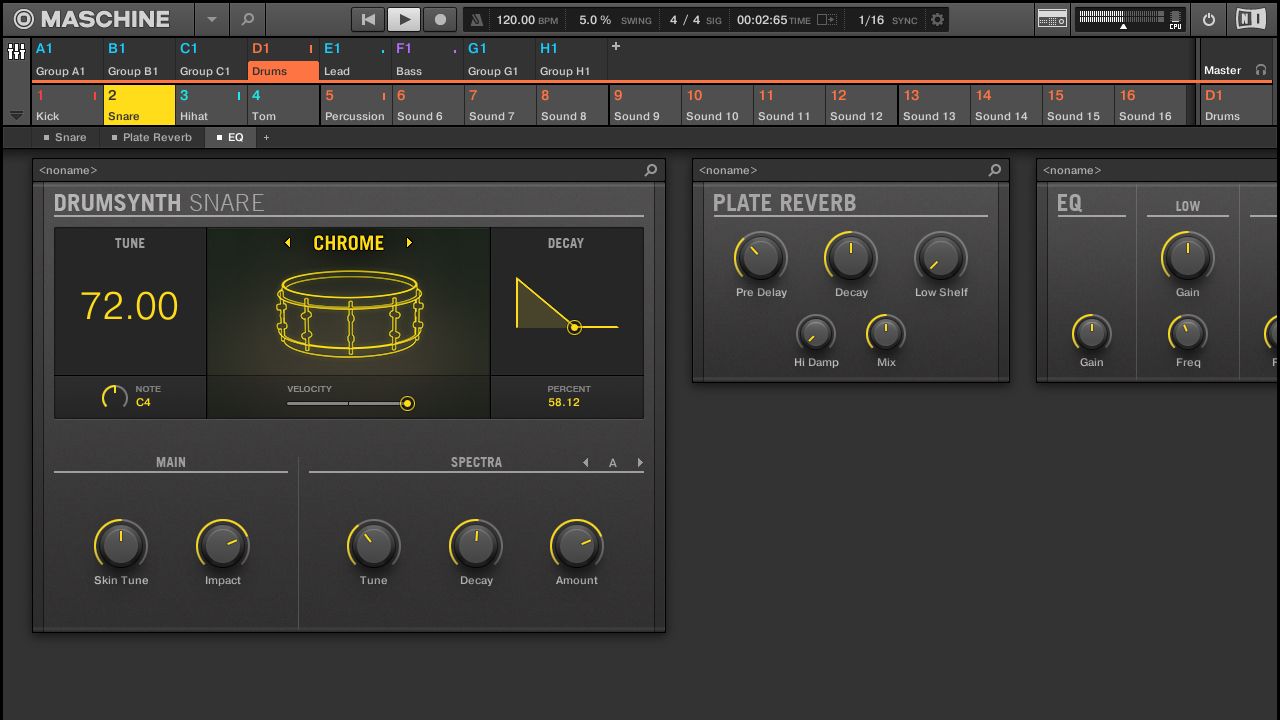1280x720 pixels.
Task: Select Sound 9 slot
Action: [645, 105]
